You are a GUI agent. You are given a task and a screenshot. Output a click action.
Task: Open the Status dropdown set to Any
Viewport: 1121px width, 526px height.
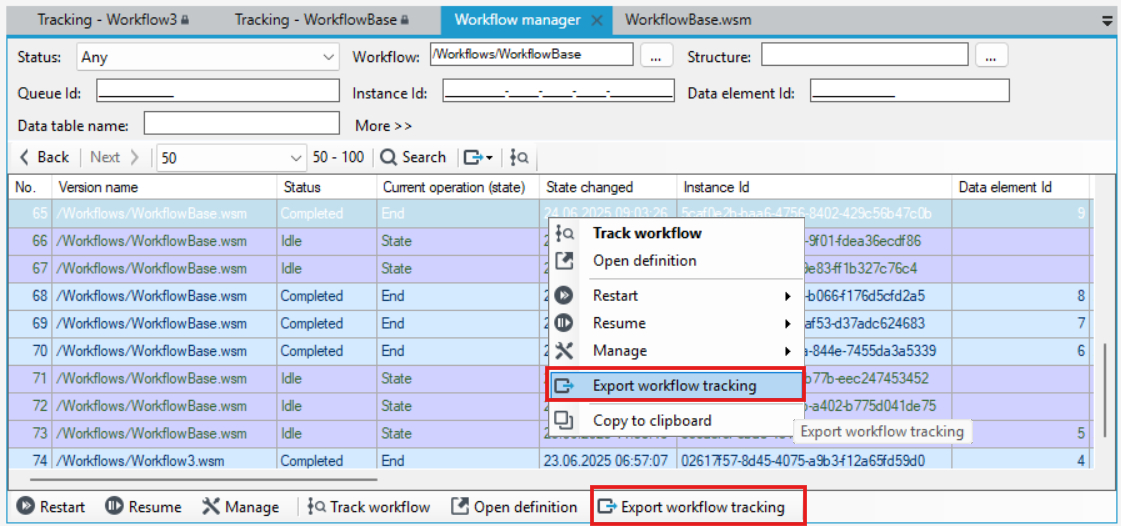(x=207, y=56)
